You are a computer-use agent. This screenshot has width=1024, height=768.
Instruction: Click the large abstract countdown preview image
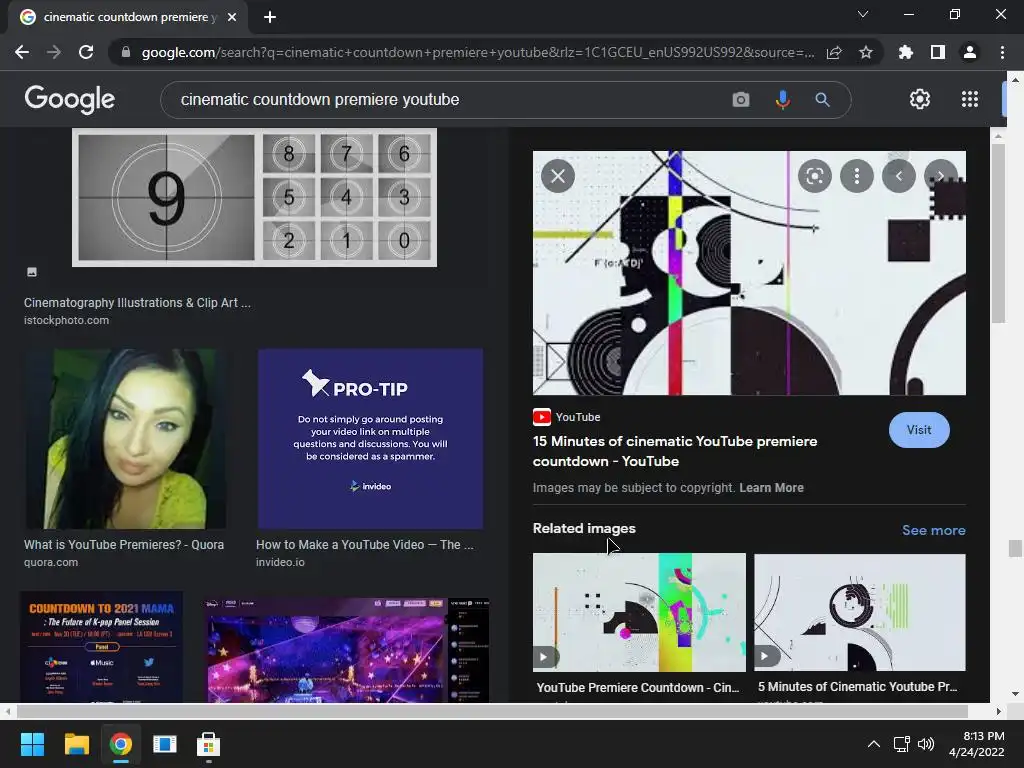[749, 273]
